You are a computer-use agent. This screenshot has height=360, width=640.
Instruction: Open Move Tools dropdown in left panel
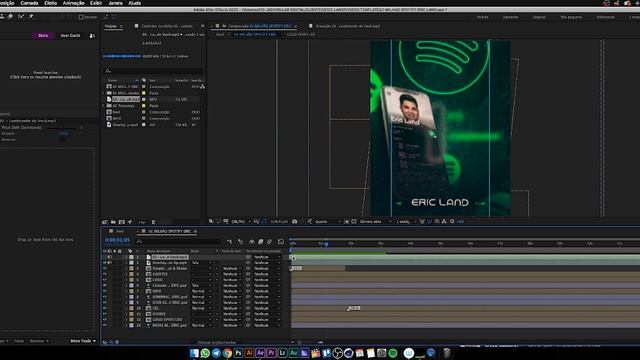[x=83, y=341]
